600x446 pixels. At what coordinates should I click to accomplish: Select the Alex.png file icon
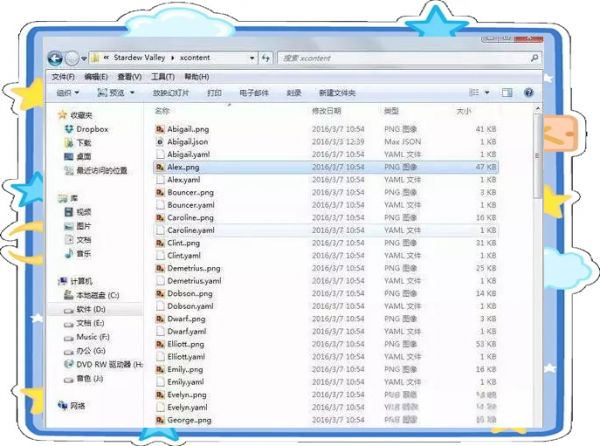click(x=160, y=167)
